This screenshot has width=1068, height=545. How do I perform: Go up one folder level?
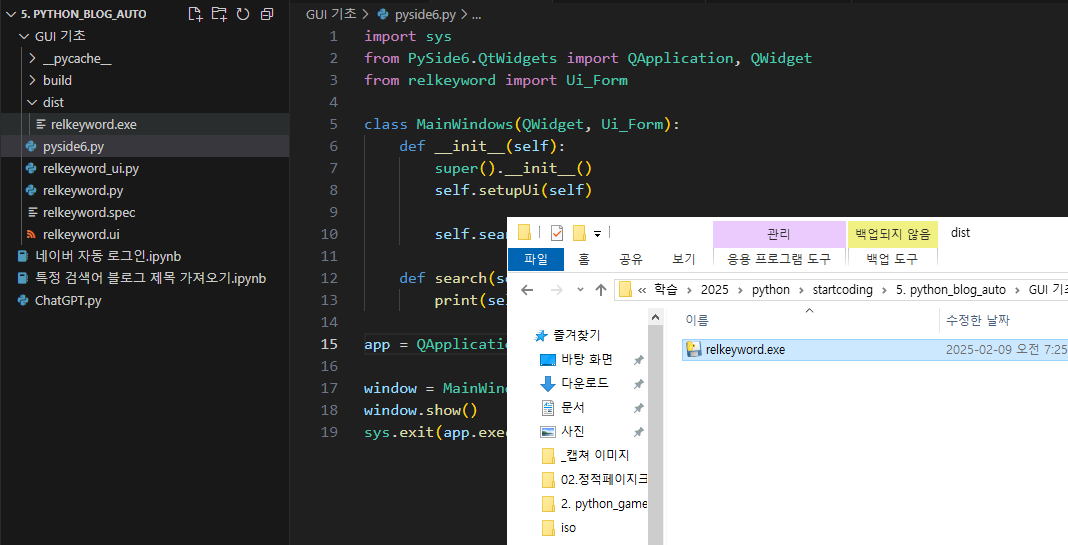[601, 290]
